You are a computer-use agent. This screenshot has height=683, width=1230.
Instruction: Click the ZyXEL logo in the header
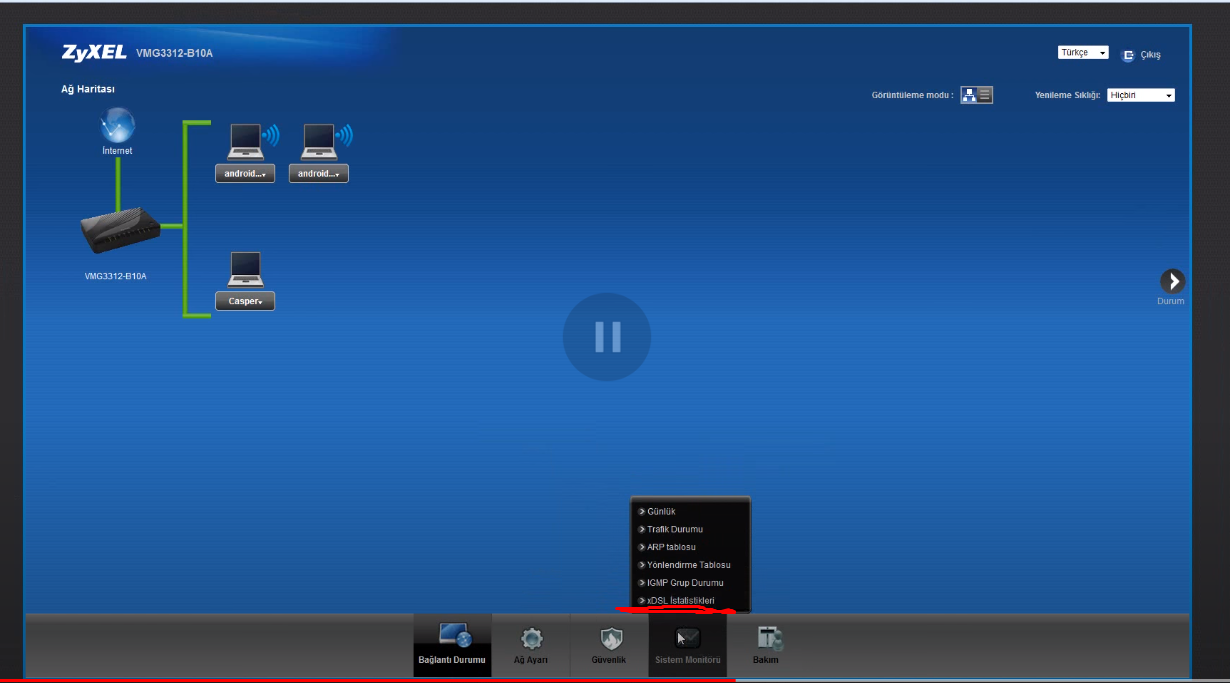click(x=93, y=52)
